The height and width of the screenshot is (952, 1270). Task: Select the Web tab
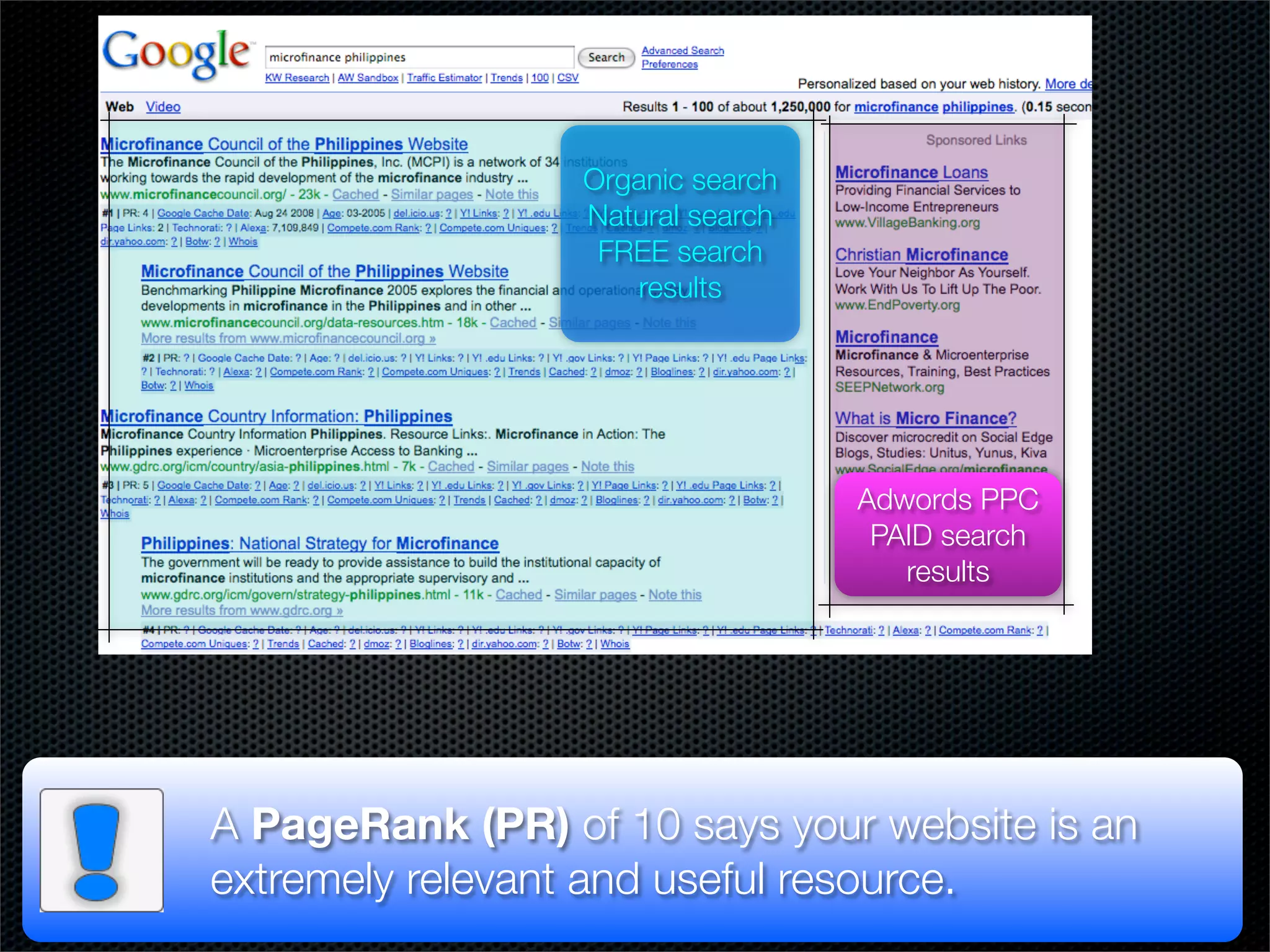click(x=120, y=107)
